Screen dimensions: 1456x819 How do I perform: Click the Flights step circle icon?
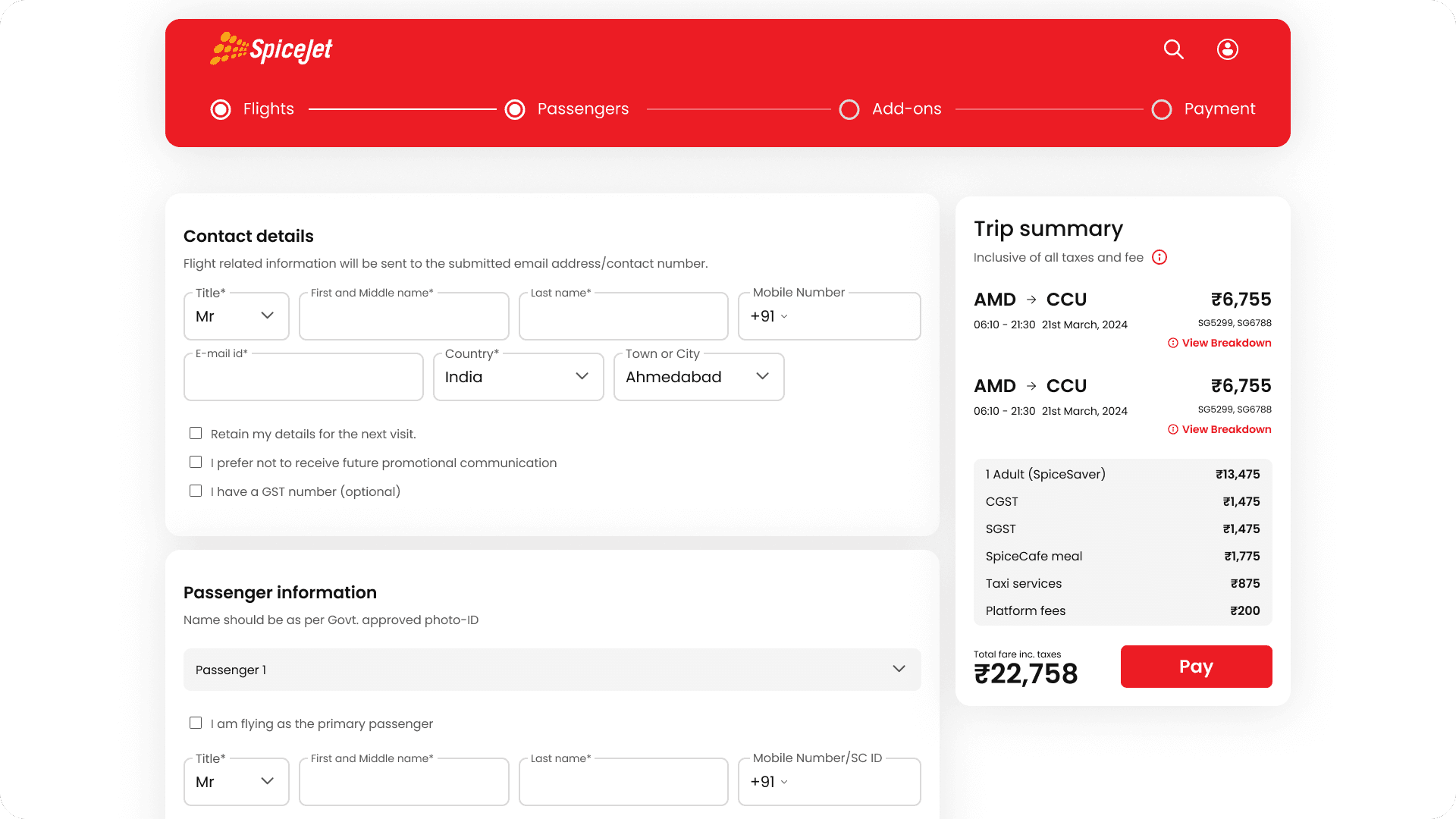click(x=221, y=109)
